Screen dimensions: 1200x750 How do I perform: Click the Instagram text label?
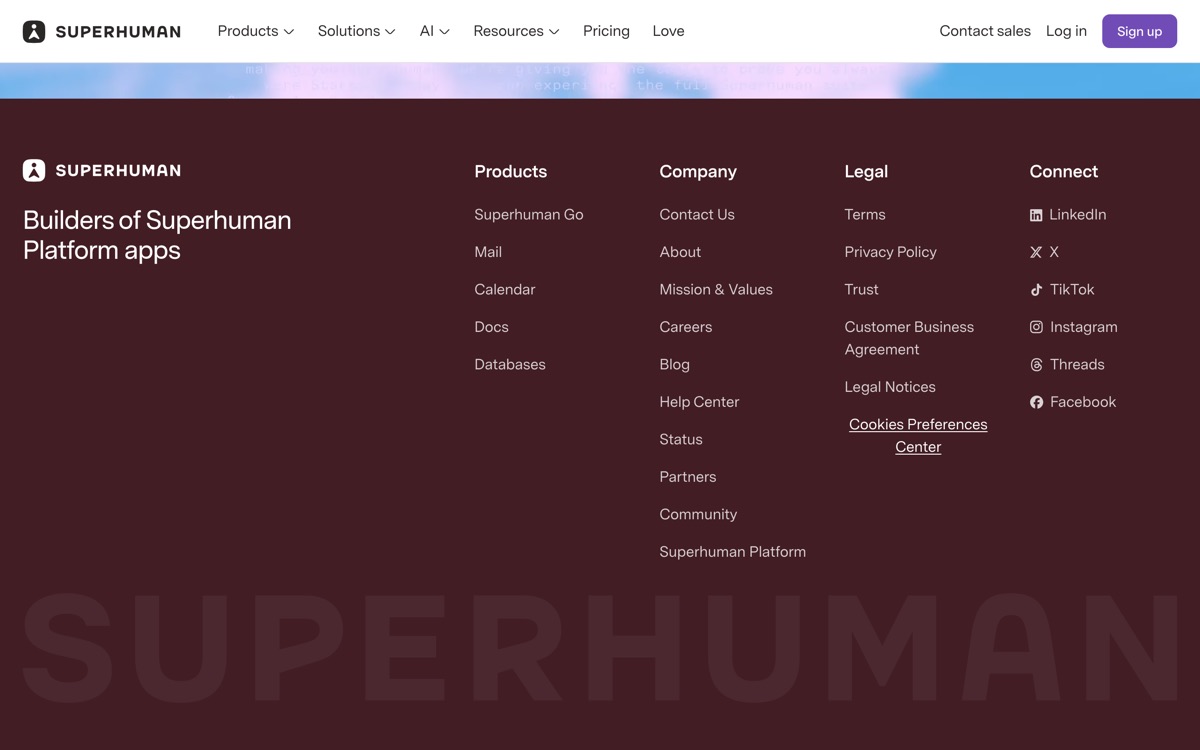pyautogui.click(x=1084, y=327)
